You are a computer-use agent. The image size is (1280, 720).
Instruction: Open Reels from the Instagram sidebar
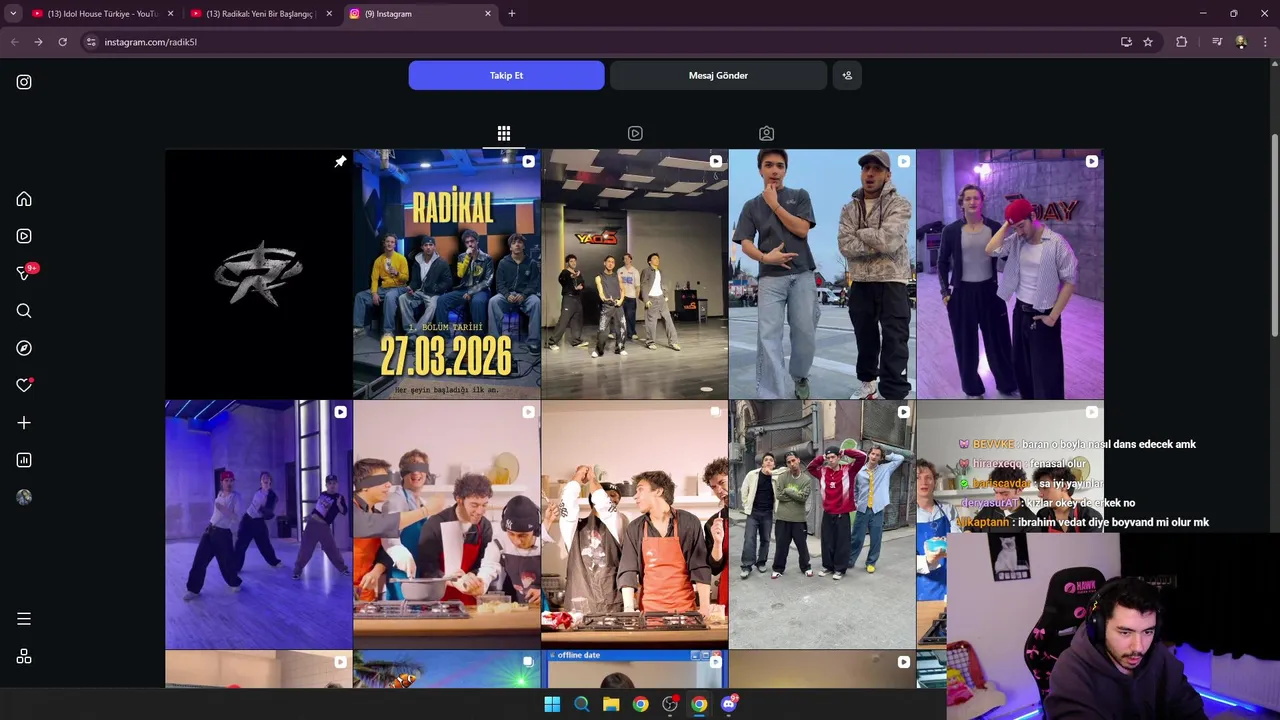click(24, 236)
